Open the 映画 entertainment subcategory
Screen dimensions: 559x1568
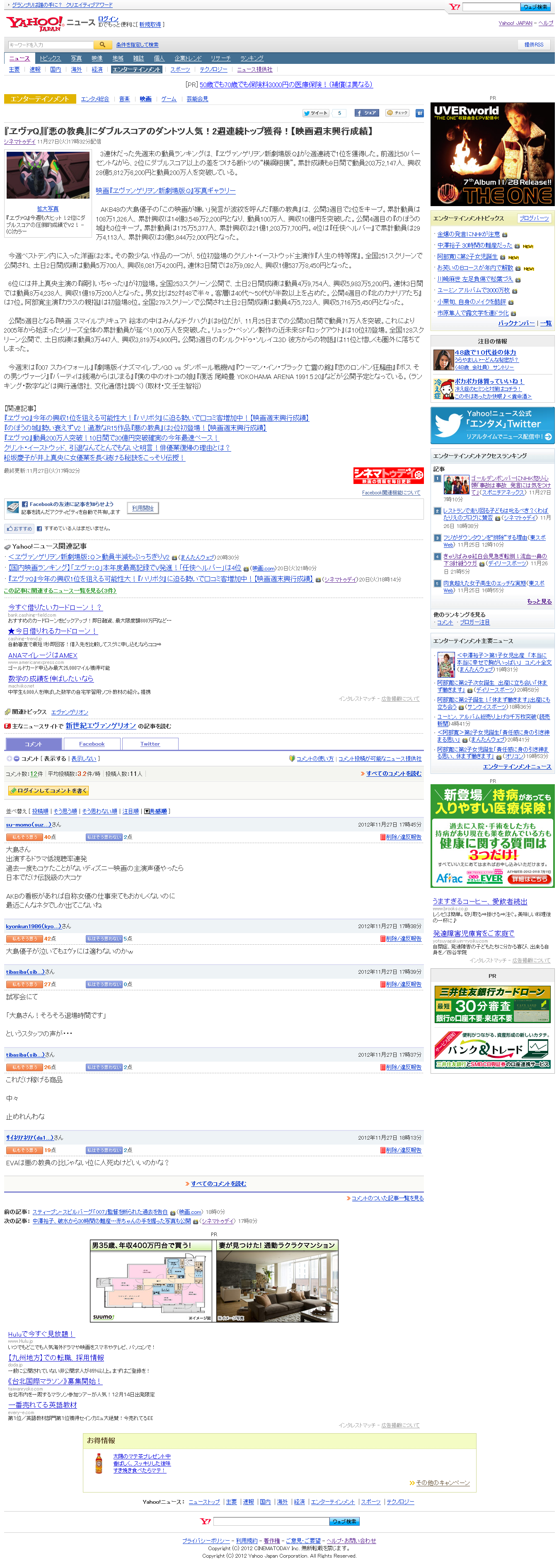click(x=145, y=99)
